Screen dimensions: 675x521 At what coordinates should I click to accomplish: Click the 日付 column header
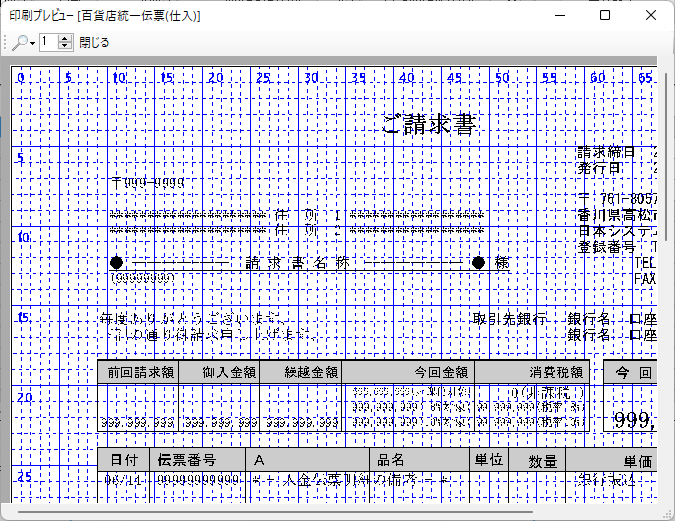coord(124,460)
